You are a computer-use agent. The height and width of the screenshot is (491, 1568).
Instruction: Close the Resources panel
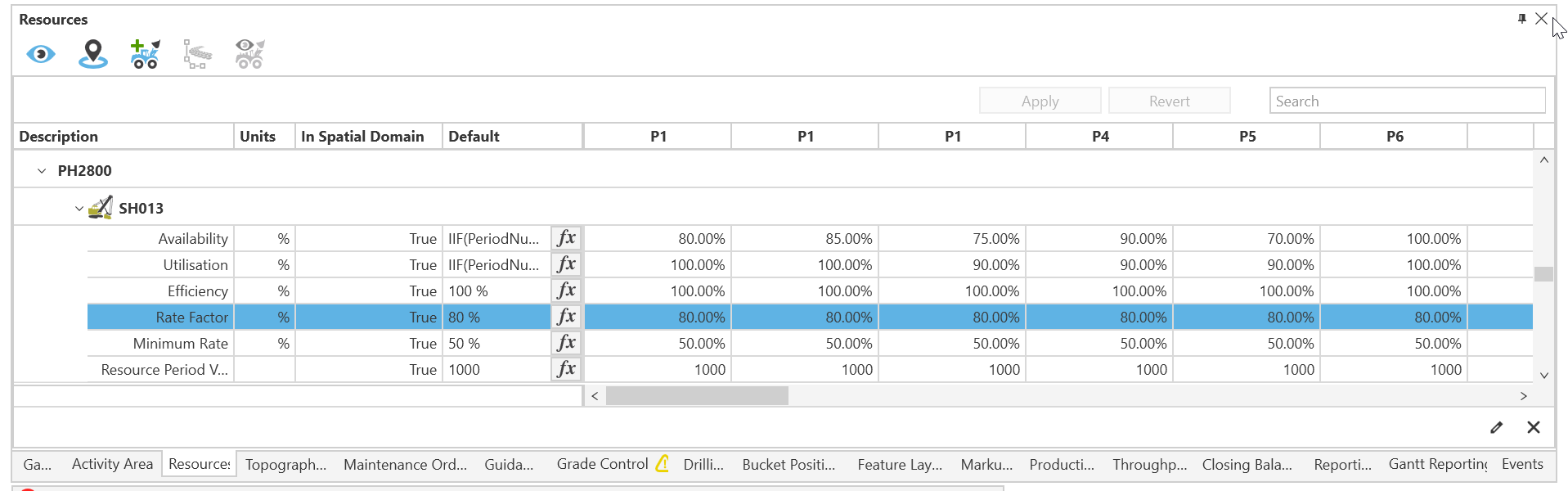click(x=1541, y=18)
